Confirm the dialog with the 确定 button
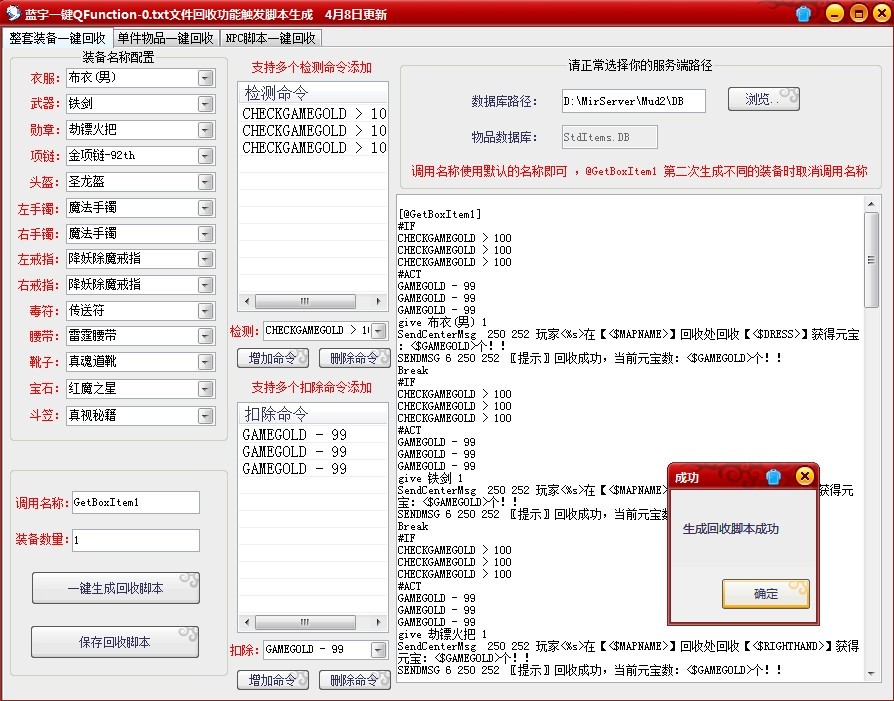This screenshot has width=894, height=701. pyautogui.click(x=766, y=593)
